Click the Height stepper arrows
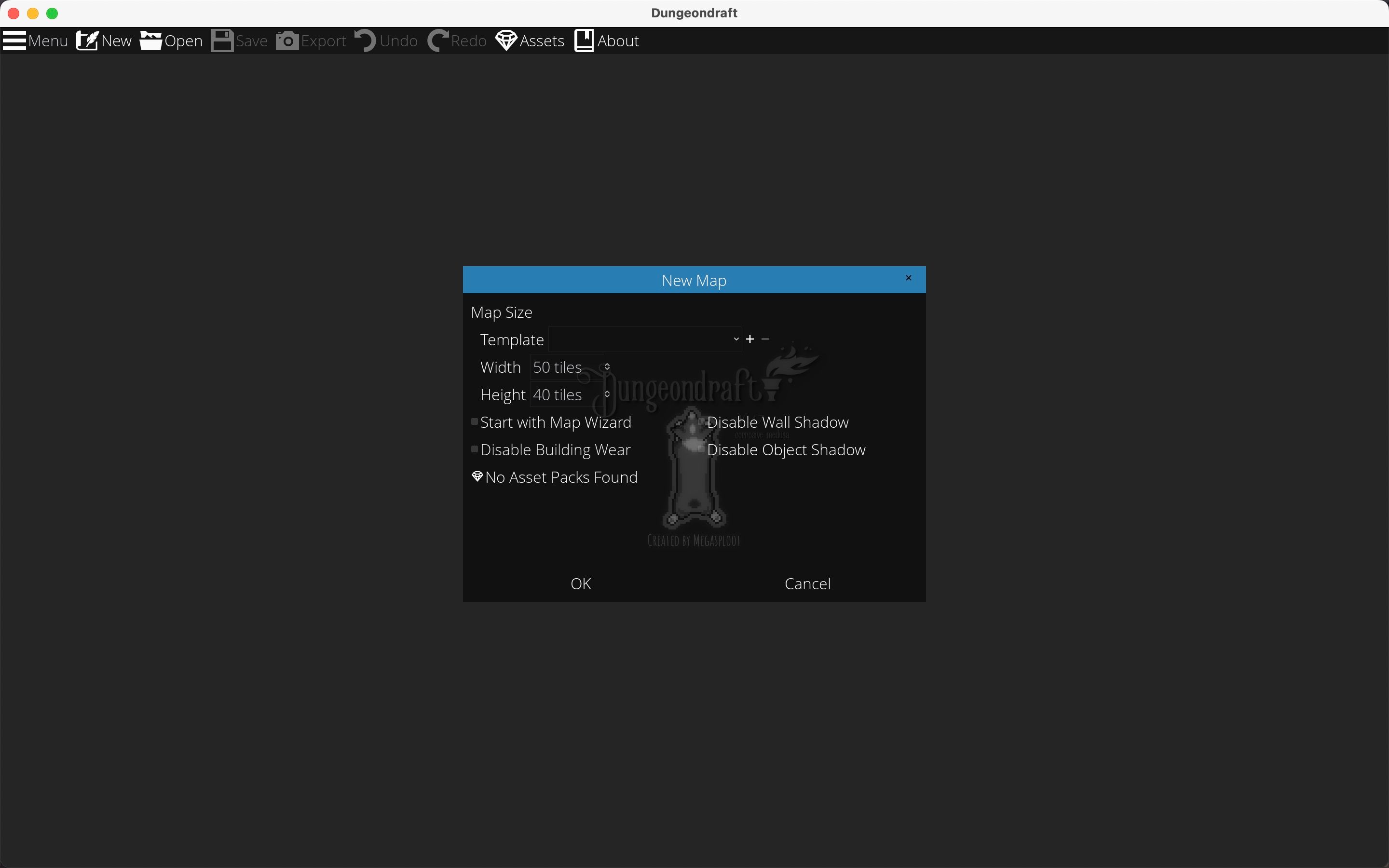 607,394
